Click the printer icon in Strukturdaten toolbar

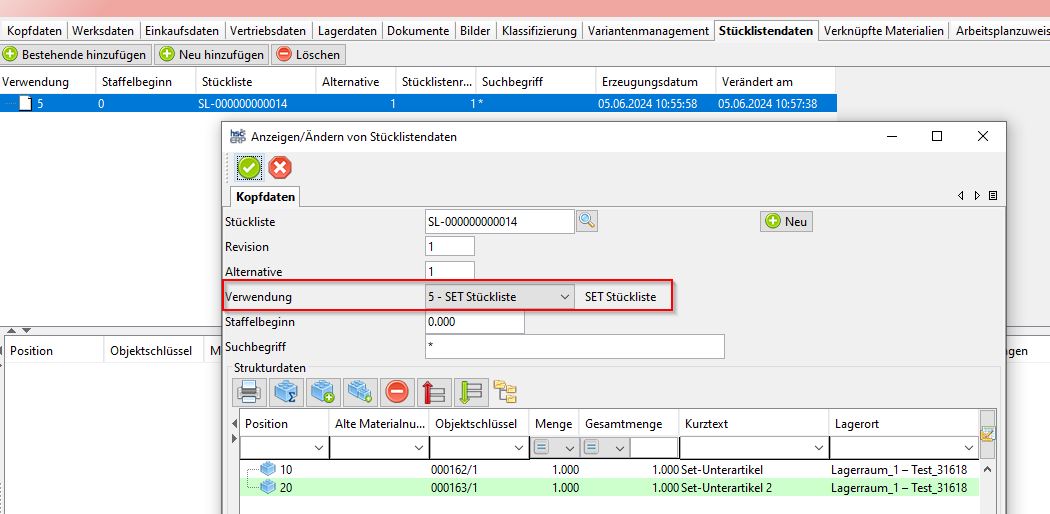tap(250, 392)
